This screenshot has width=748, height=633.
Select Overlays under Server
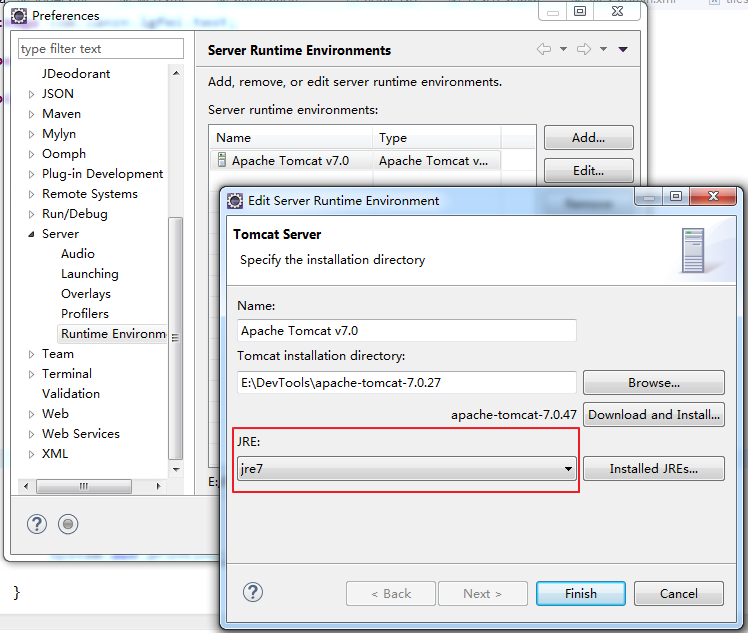click(86, 294)
